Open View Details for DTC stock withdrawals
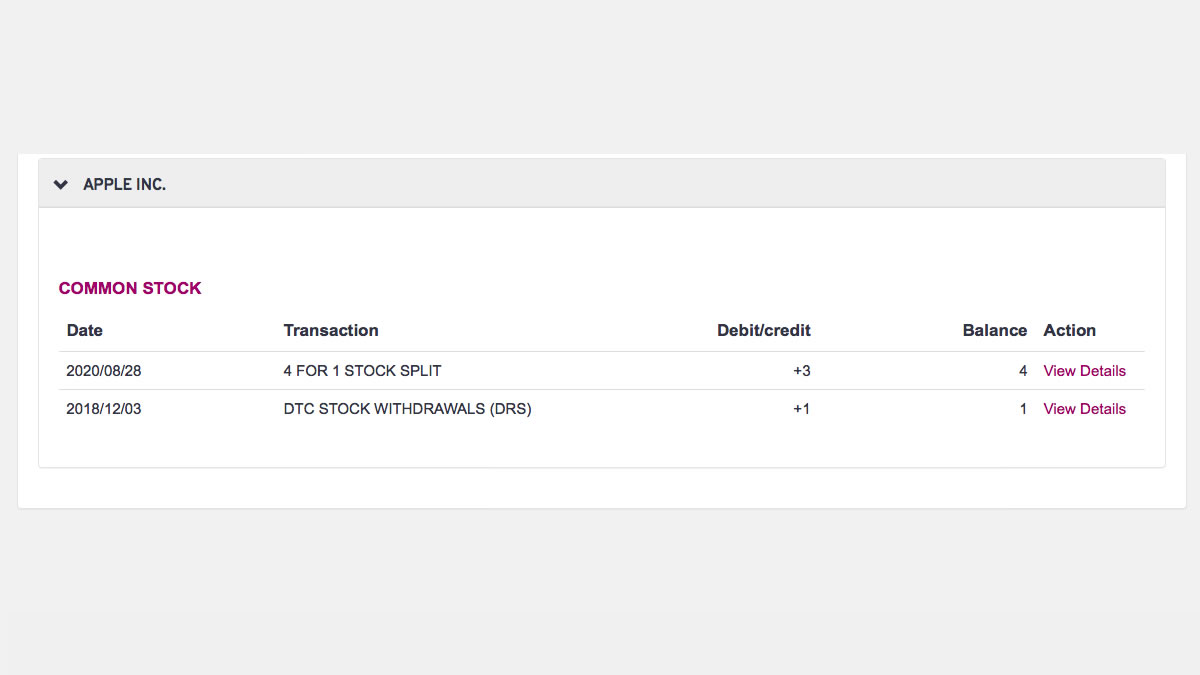This screenshot has width=1200, height=675. click(x=1085, y=409)
